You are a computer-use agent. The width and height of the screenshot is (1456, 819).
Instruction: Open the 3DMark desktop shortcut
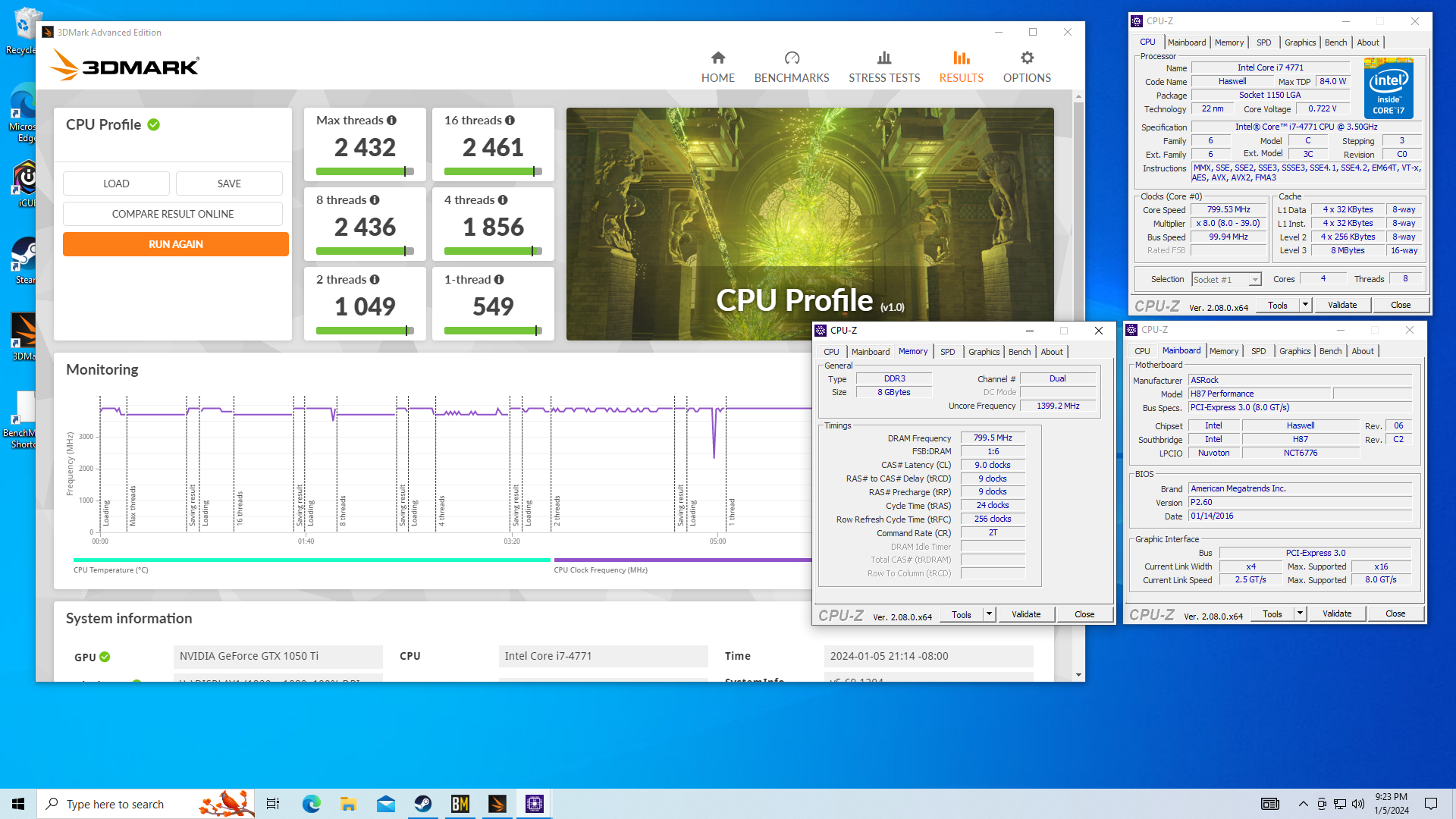point(24,337)
